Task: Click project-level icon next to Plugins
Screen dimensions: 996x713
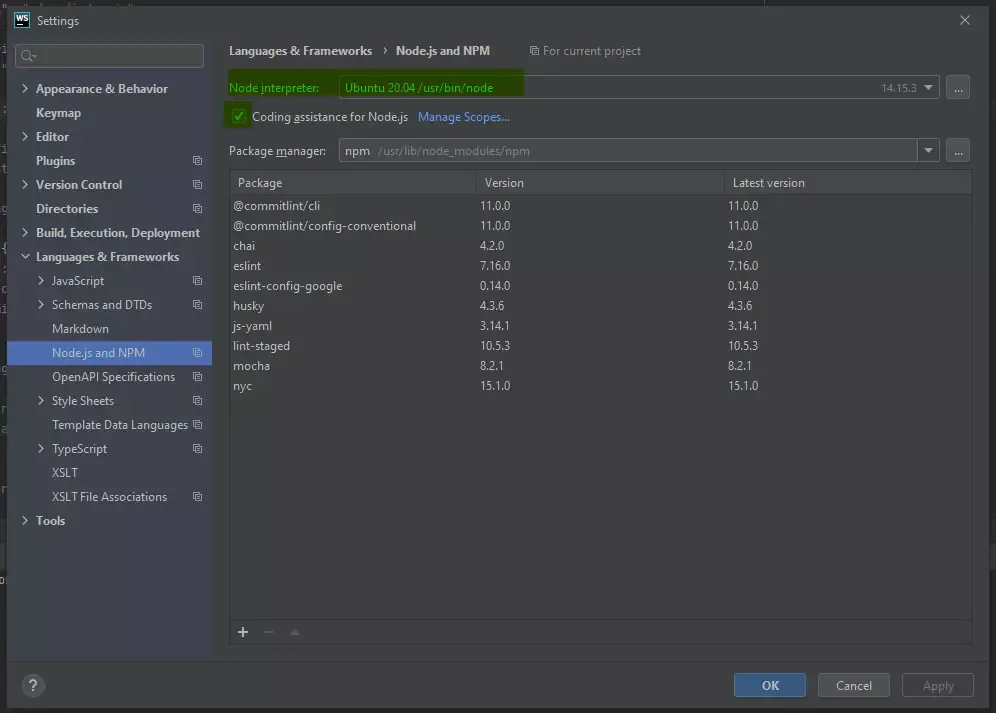Action: [x=198, y=161]
